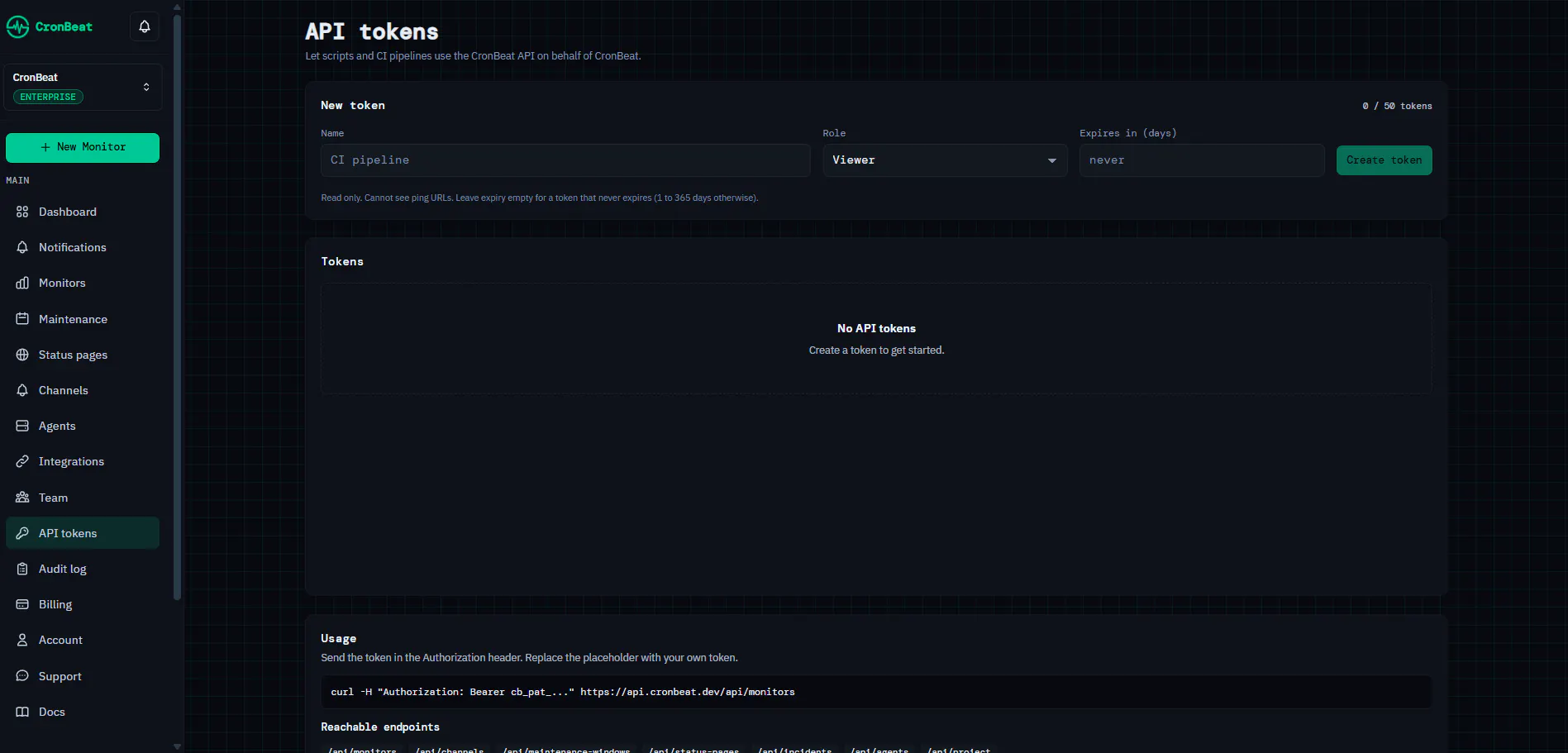Click the Dashboard grid icon

pos(22,212)
